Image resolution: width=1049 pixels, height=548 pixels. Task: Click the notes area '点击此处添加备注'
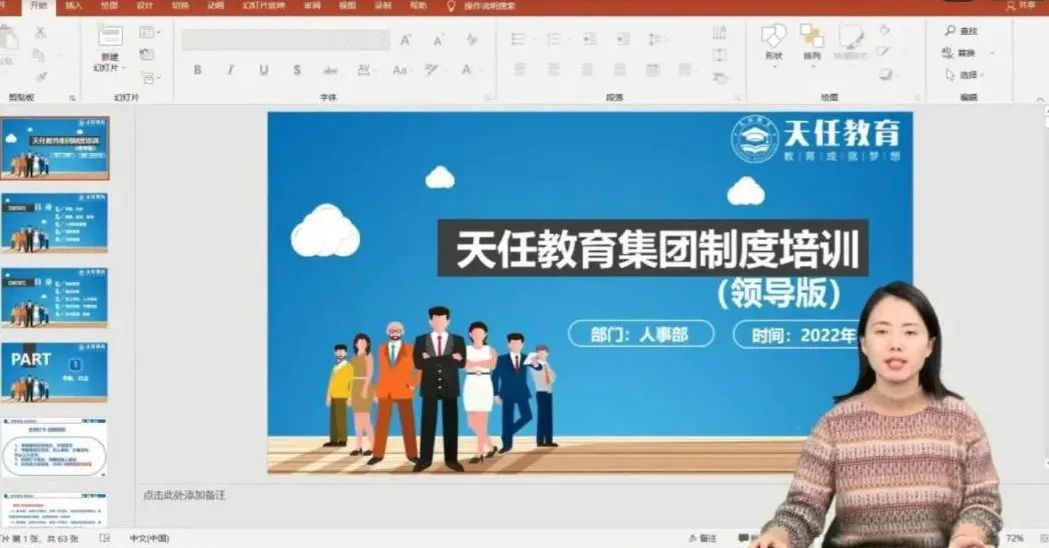184,495
